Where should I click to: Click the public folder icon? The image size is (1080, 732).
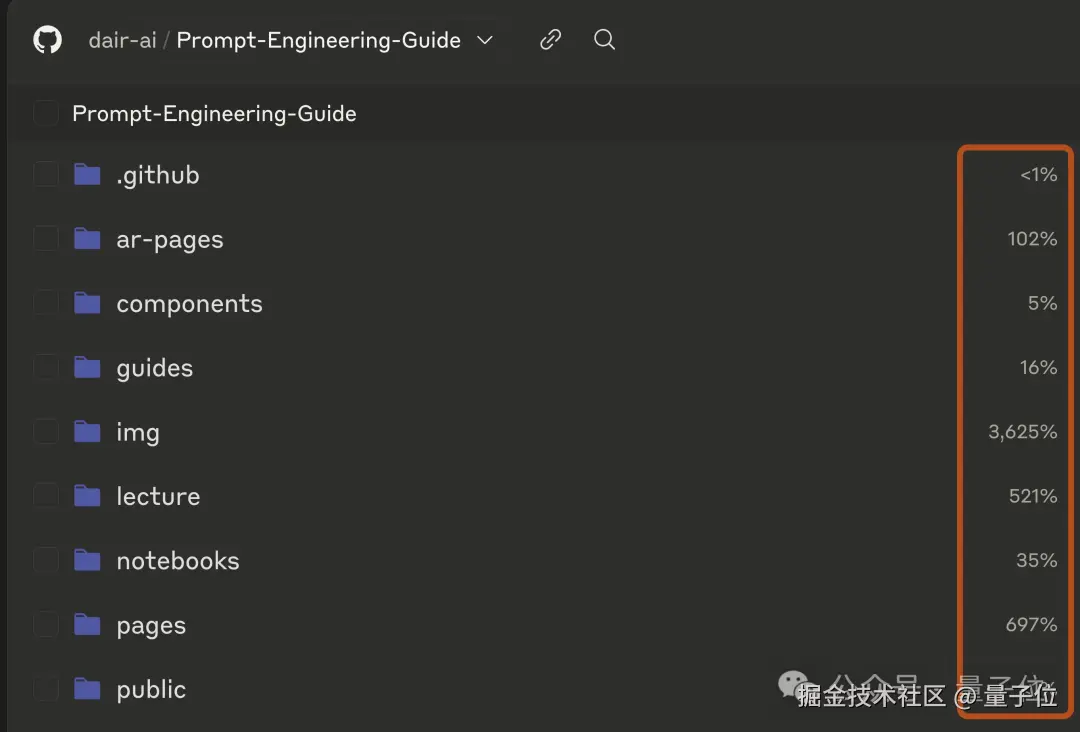(88, 689)
